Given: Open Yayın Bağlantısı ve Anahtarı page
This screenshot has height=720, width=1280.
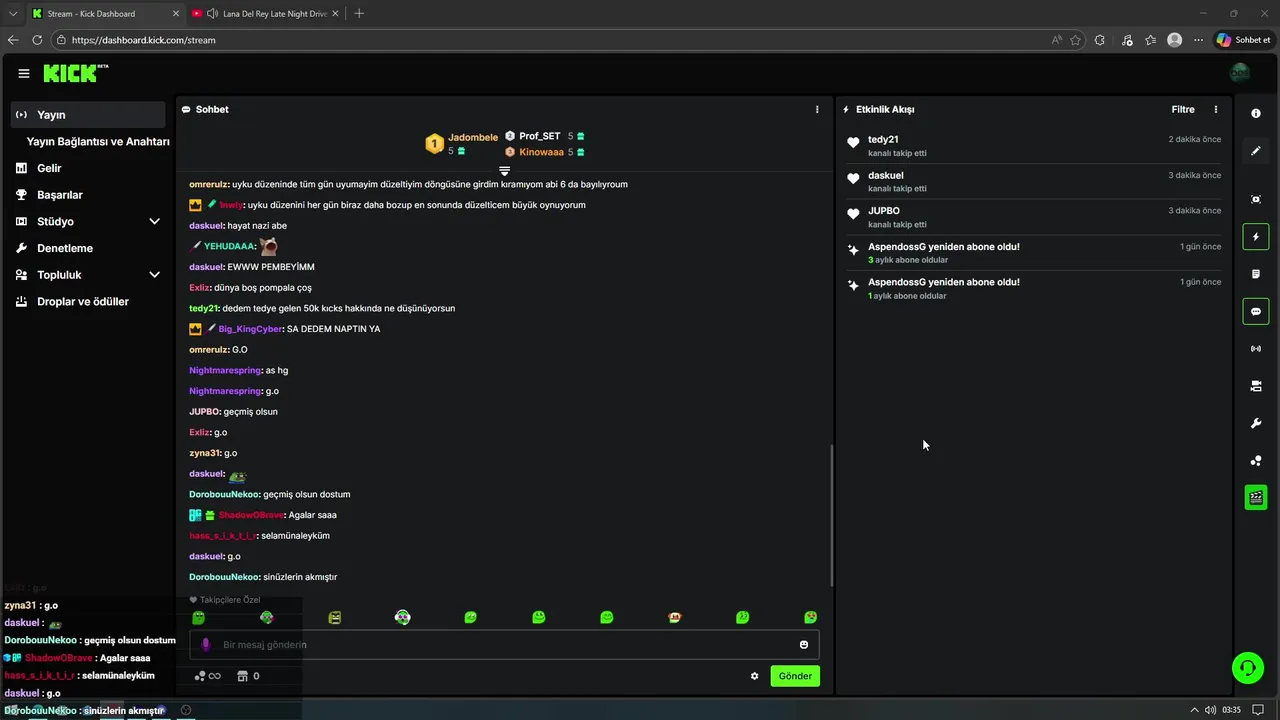Looking at the screenshot, I should click(98, 141).
